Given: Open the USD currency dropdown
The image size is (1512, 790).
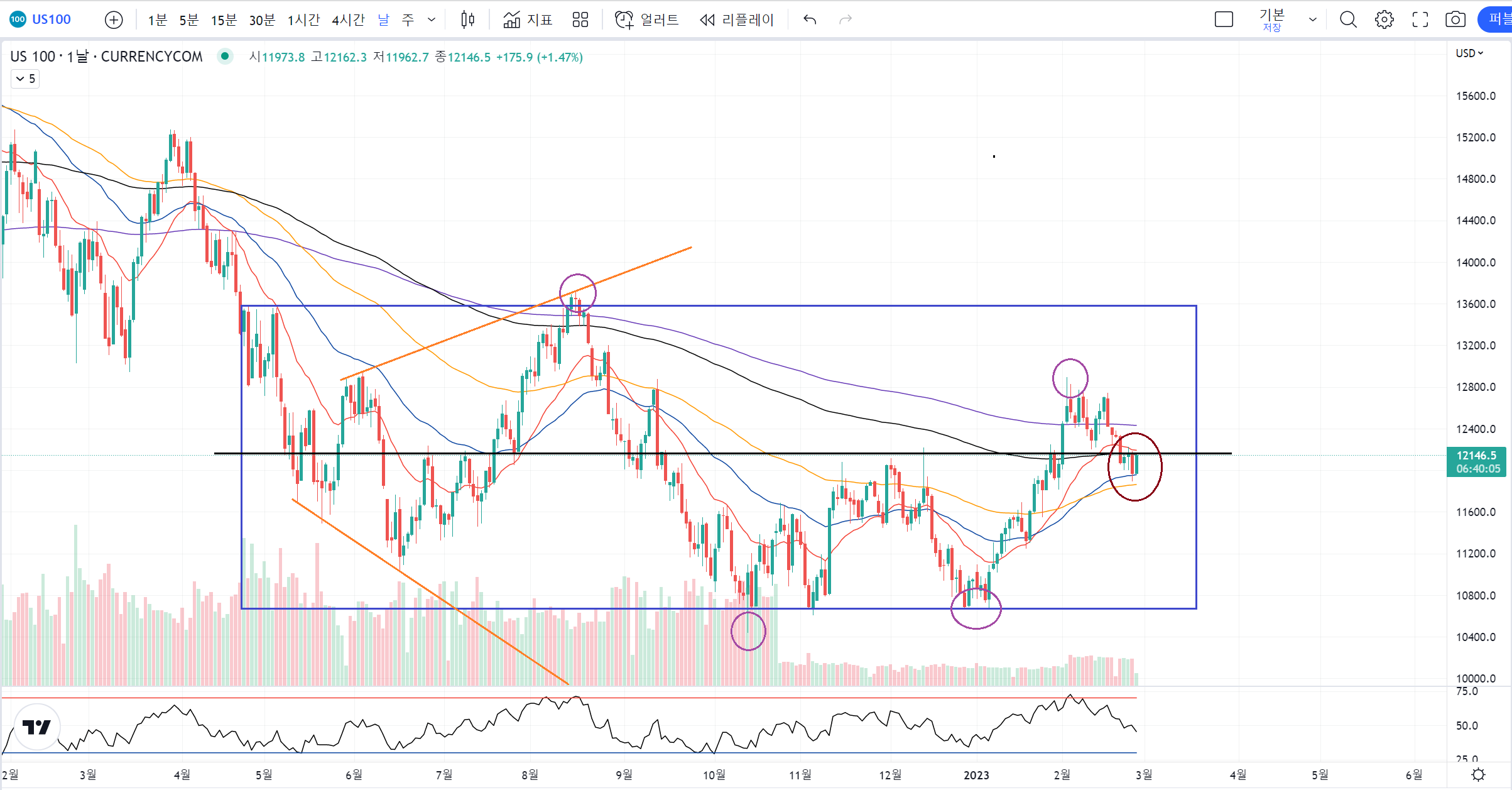Looking at the screenshot, I should (1469, 53).
